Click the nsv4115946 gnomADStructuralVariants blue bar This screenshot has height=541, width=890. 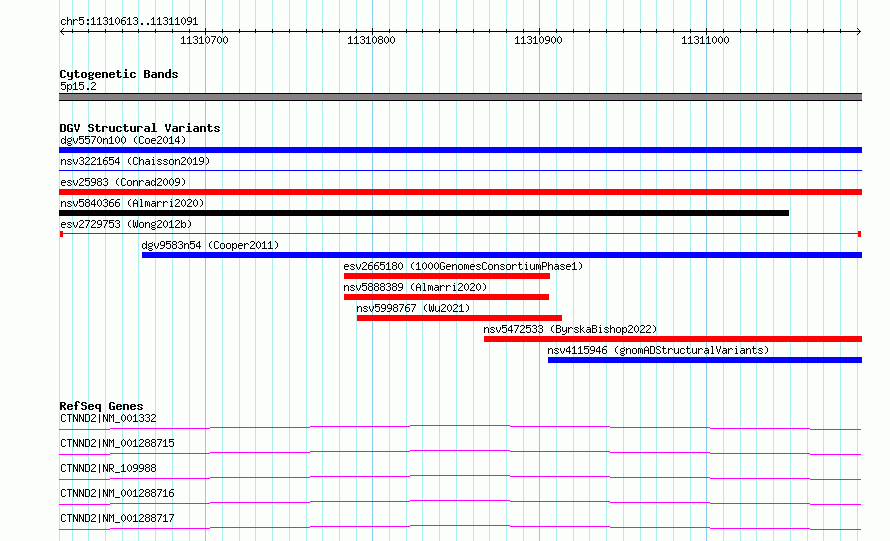point(705,360)
